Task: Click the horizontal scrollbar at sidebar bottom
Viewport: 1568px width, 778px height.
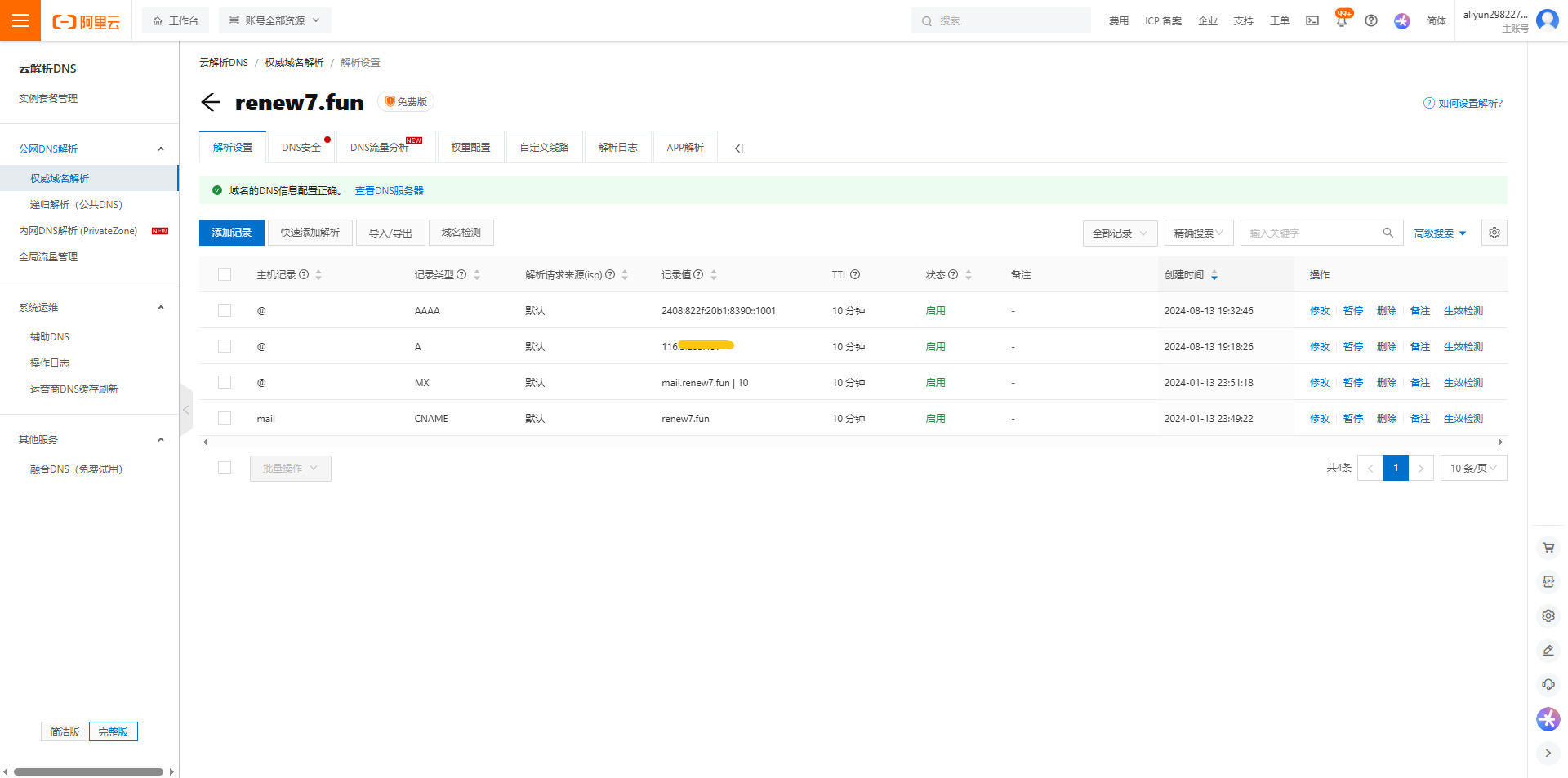Action: click(x=88, y=771)
